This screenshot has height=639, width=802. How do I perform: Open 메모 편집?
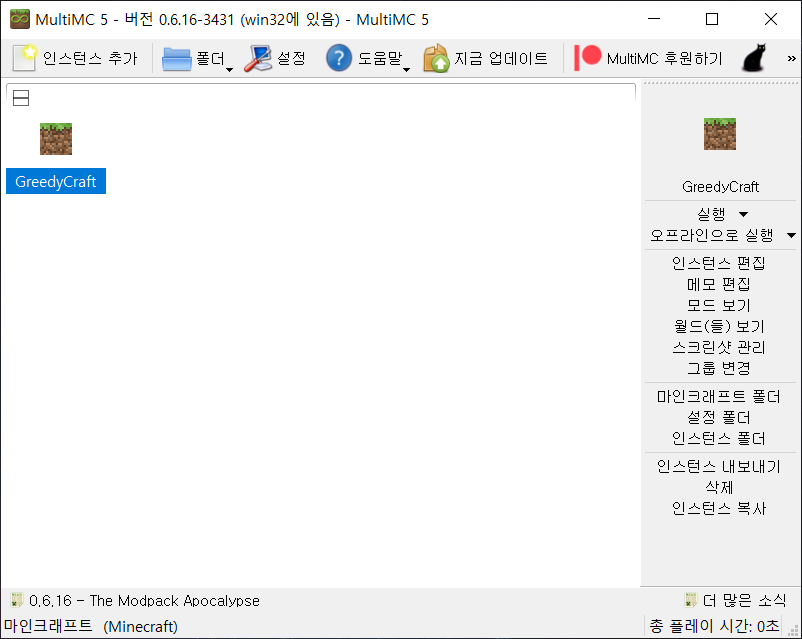(x=719, y=284)
